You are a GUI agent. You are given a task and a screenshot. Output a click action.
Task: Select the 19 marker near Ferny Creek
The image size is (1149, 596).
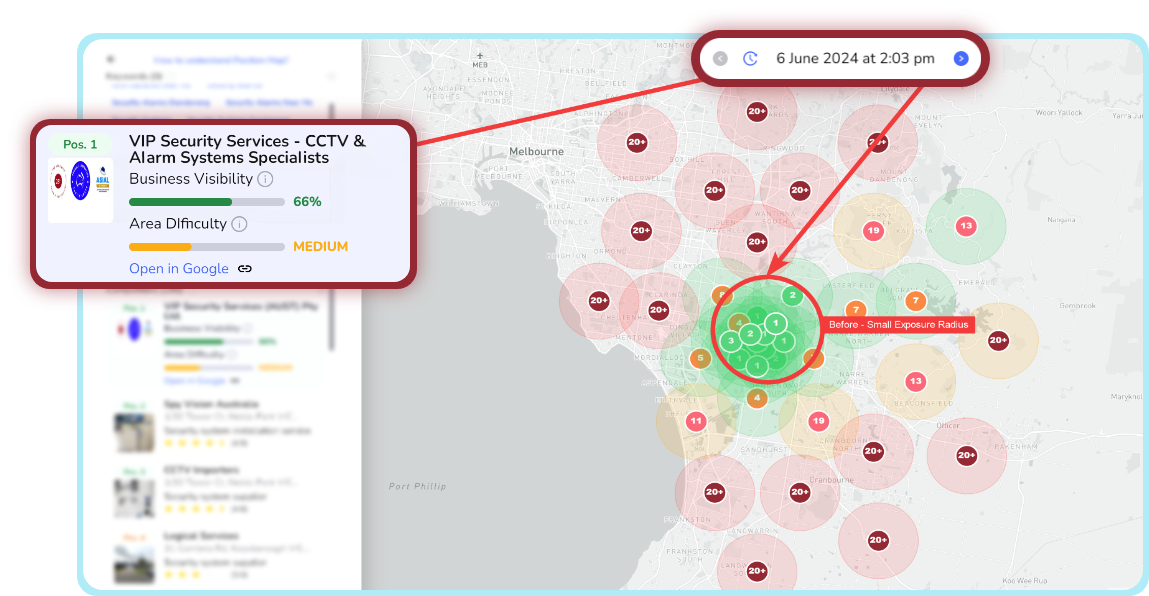click(873, 231)
